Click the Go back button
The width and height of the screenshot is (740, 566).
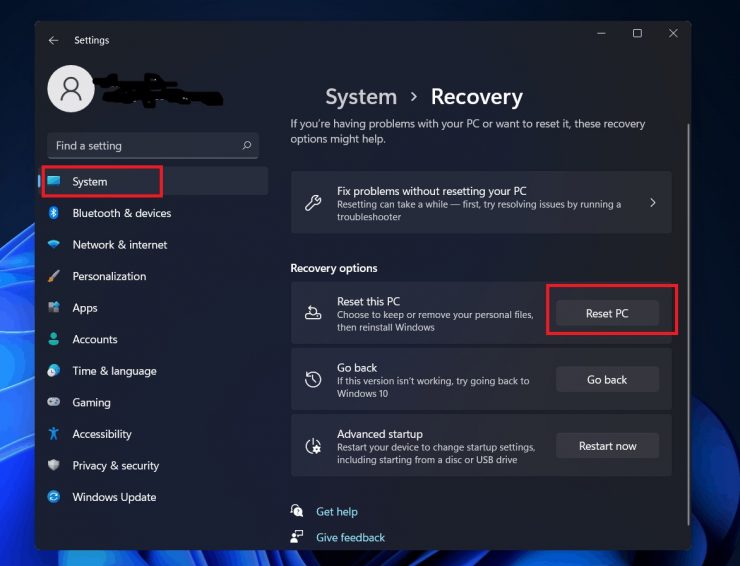pos(607,380)
